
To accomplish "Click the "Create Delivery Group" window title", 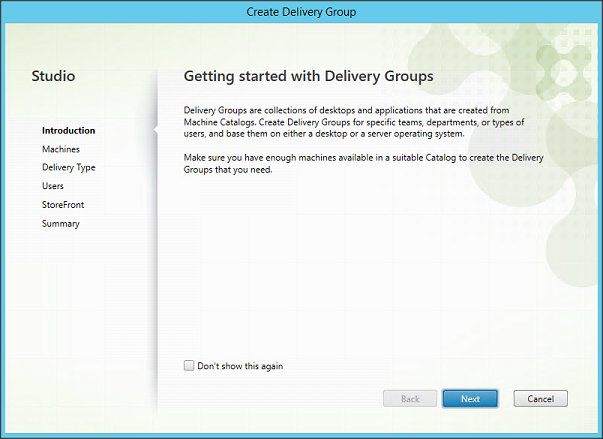I will (301, 12).
